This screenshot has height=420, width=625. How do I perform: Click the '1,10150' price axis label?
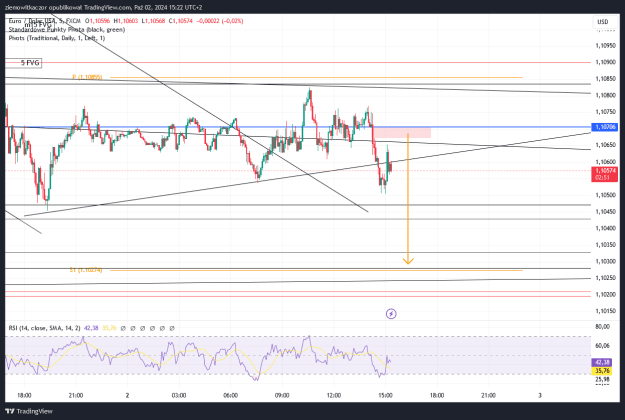pos(605,311)
